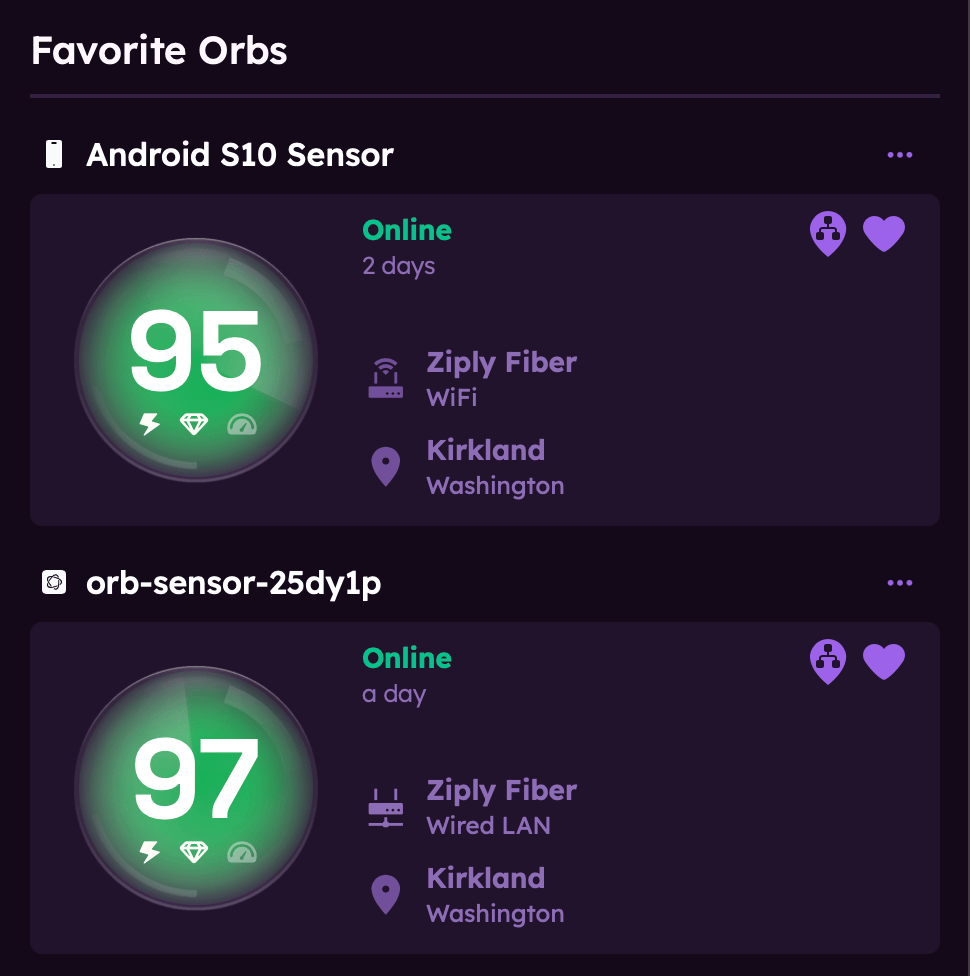Click the WiFi router icon beside Ziply Fiber

385,379
